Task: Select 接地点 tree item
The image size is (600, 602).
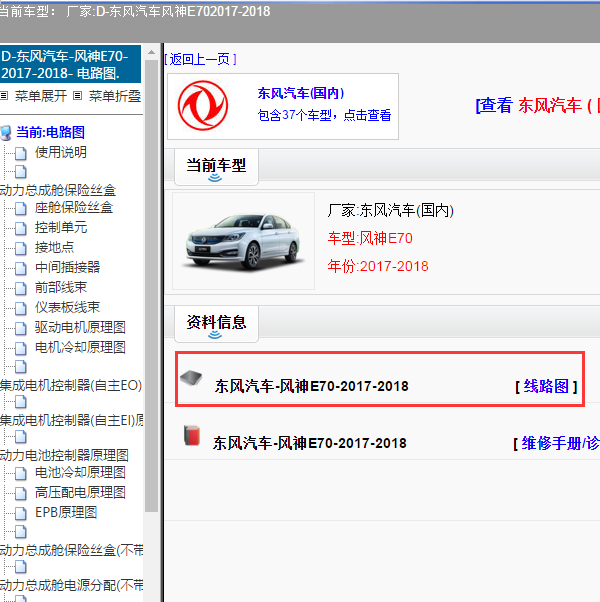Action: pyautogui.click(x=54, y=248)
